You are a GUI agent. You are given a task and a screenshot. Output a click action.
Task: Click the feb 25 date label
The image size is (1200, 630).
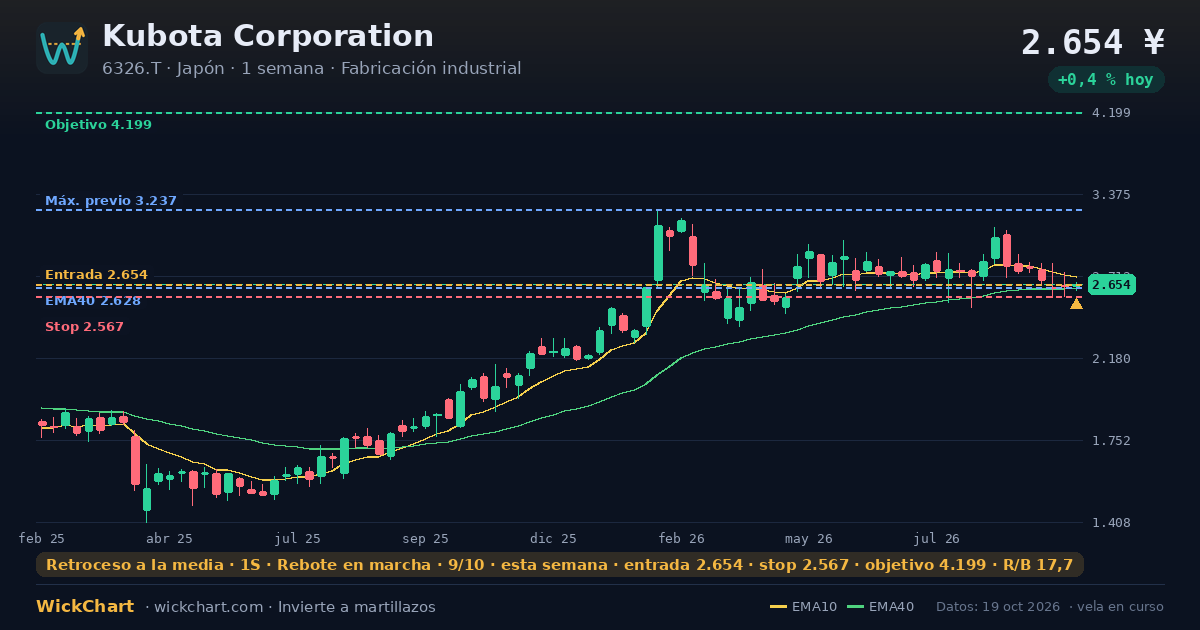coord(42,539)
